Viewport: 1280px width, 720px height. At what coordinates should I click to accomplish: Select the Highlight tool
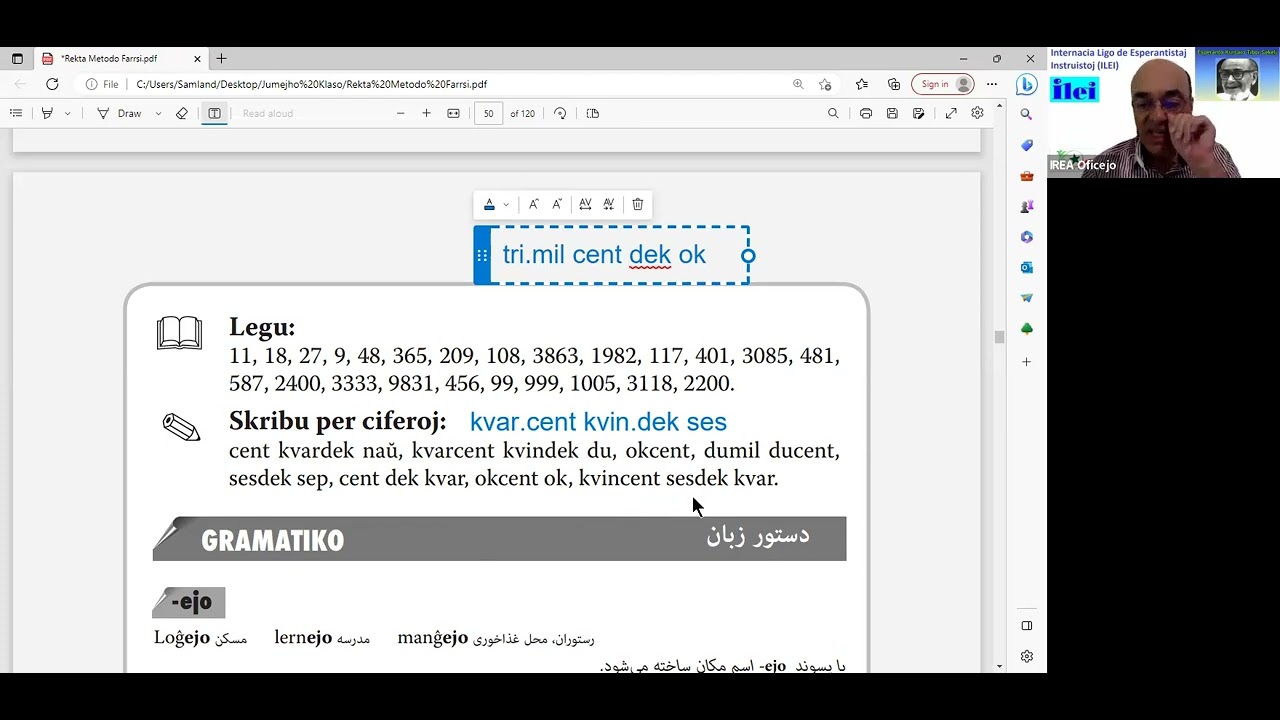coord(47,113)
